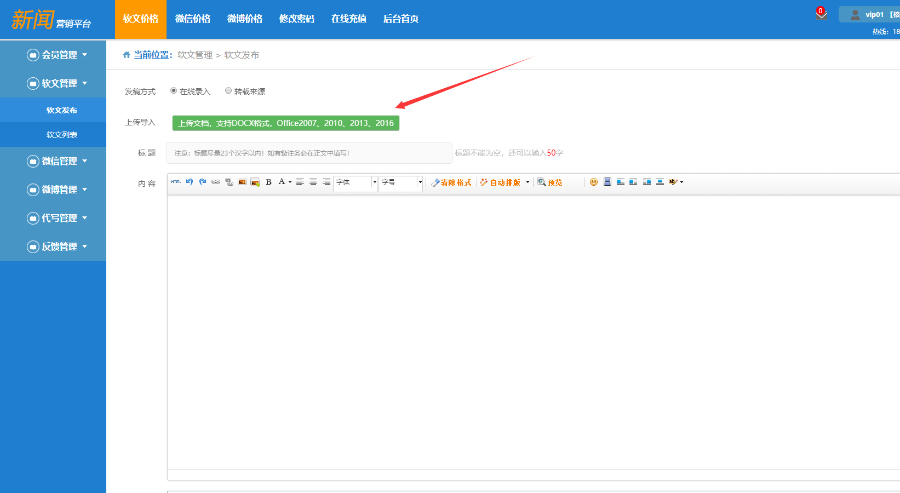Click the emoticon smiley icon in editor
Viewport: 900px width, 493px height.
[x=593, y=183]
